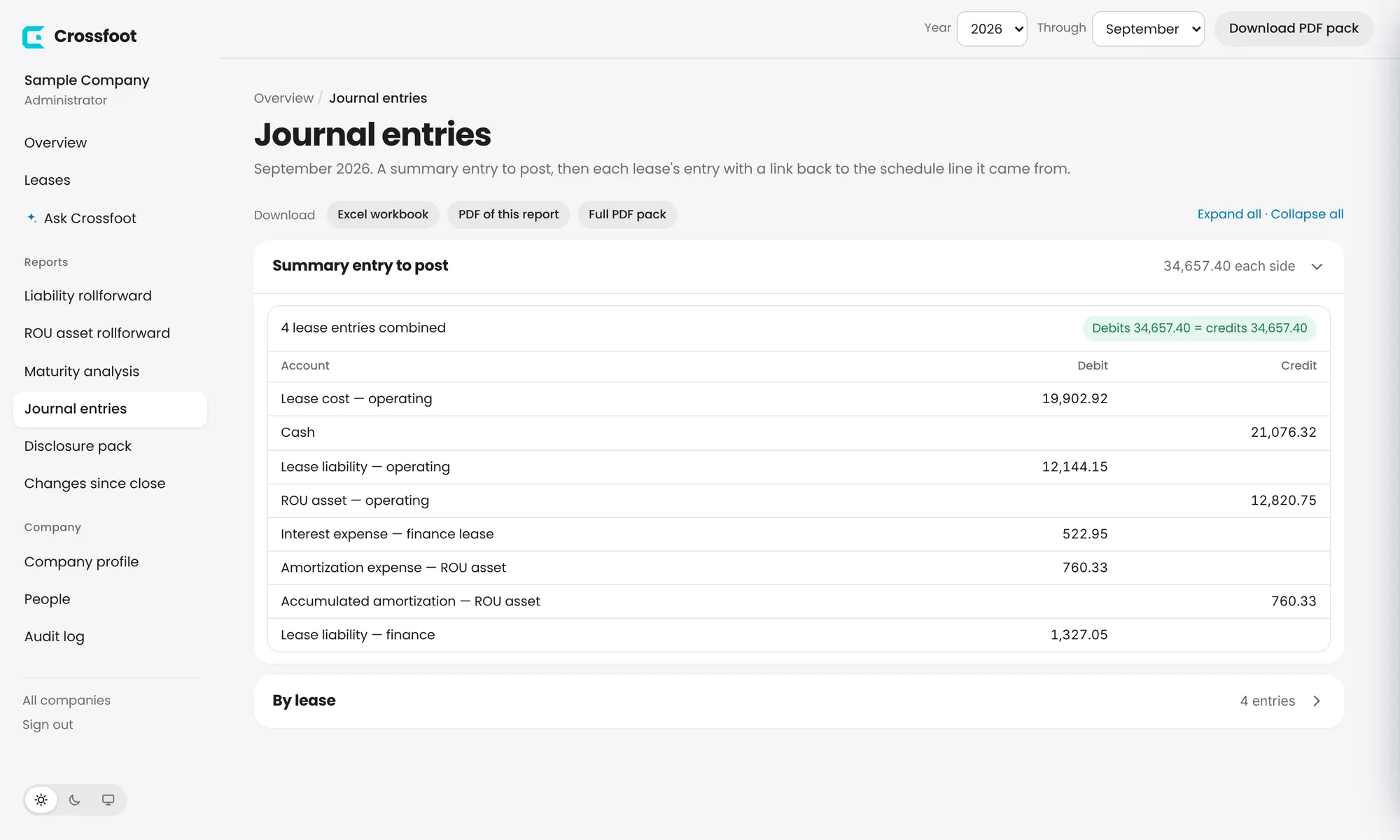1400x840 pixels.
Task: Choose the system theme monitor icon
Action: (x=108, y=800)
